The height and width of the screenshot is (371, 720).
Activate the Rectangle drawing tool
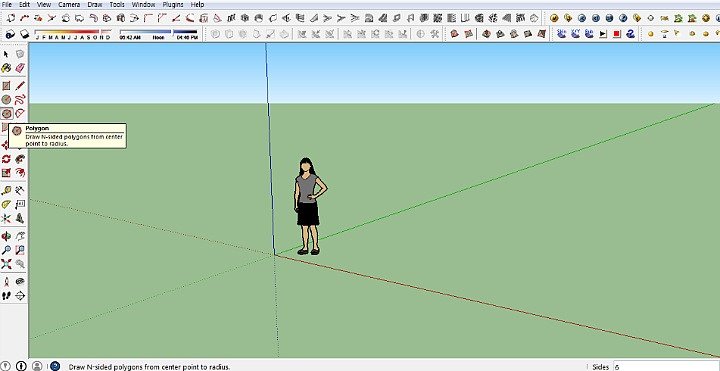pyautogui.click(x=6, y=86)
